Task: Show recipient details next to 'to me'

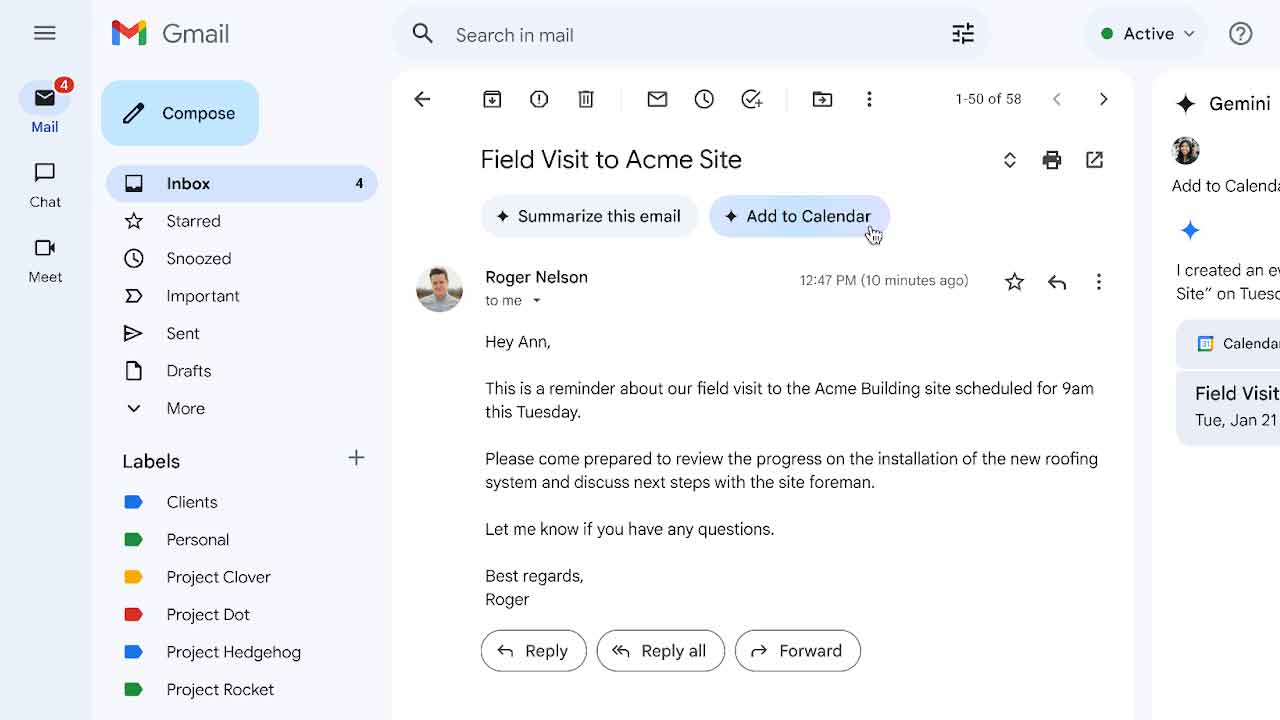Action: 536,301
